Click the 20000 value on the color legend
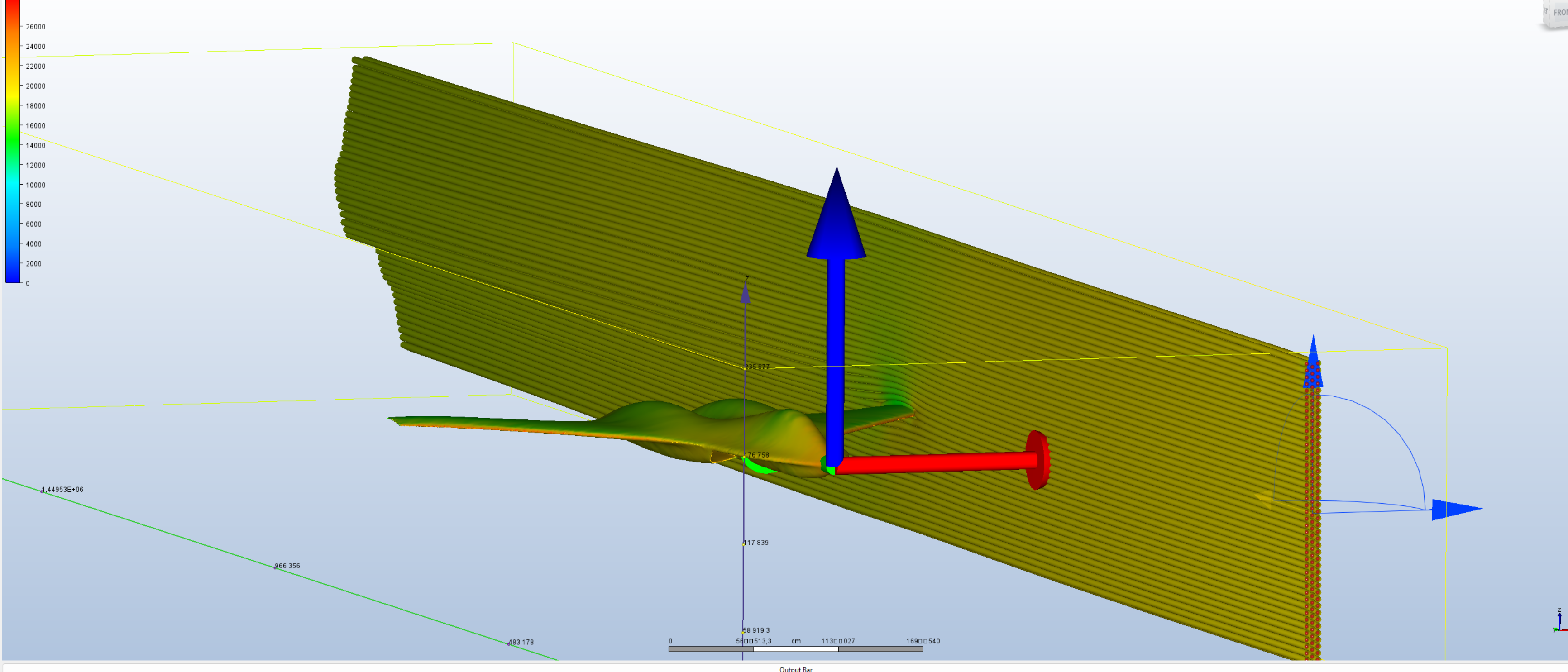Image resolution: width=1568 pixels, height=672 pixels. click(x=35, y=86)
